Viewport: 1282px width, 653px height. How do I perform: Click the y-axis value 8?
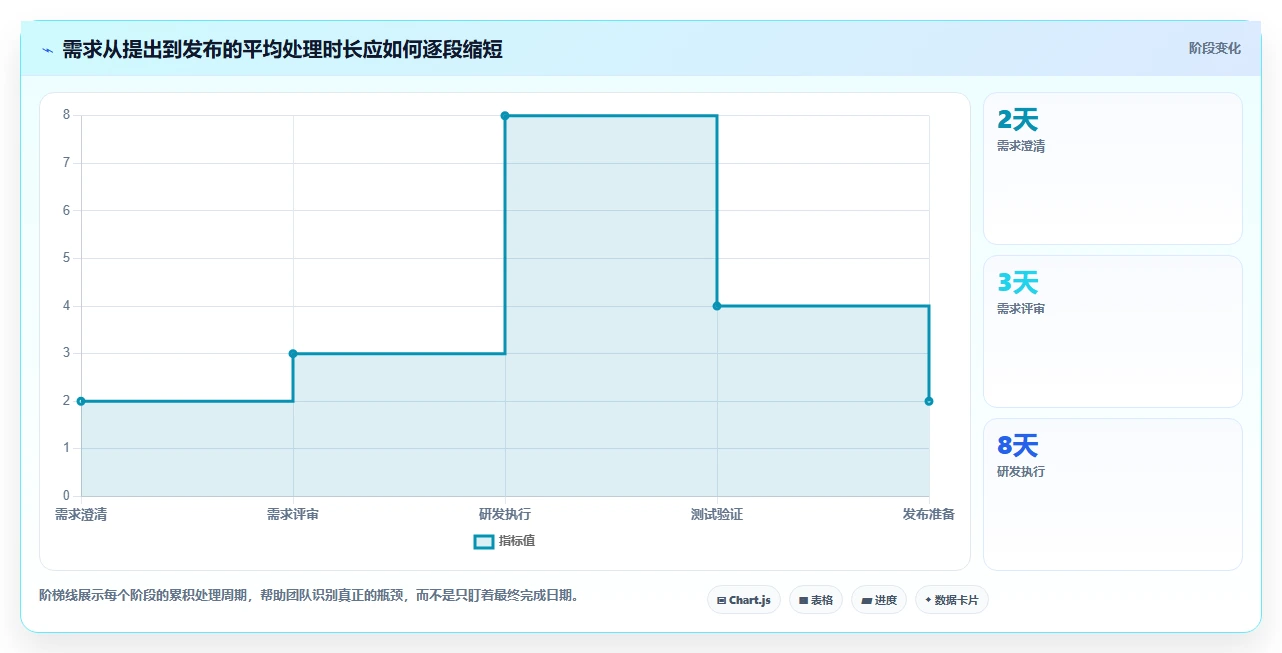click(x=66, y=115)
